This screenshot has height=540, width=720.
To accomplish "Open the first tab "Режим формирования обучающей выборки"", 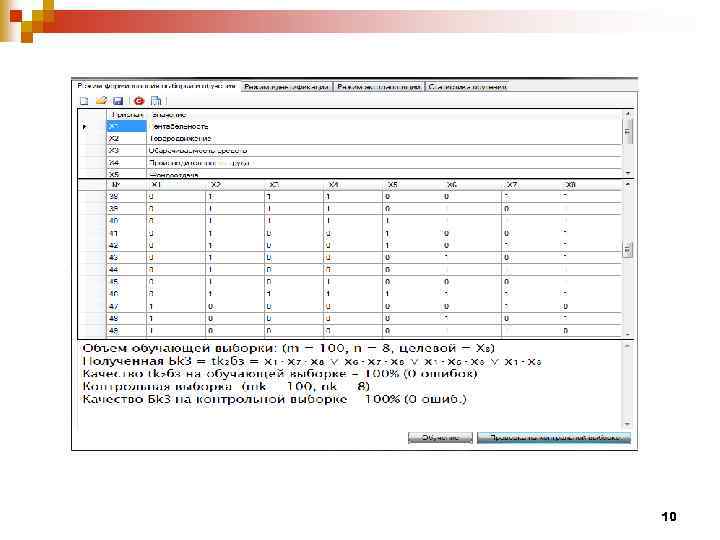I will pos(156,86).
